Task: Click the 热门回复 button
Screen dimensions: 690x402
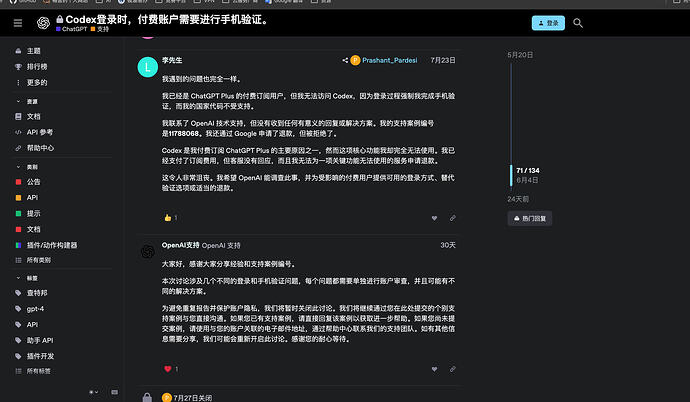Action: (530, 219)
